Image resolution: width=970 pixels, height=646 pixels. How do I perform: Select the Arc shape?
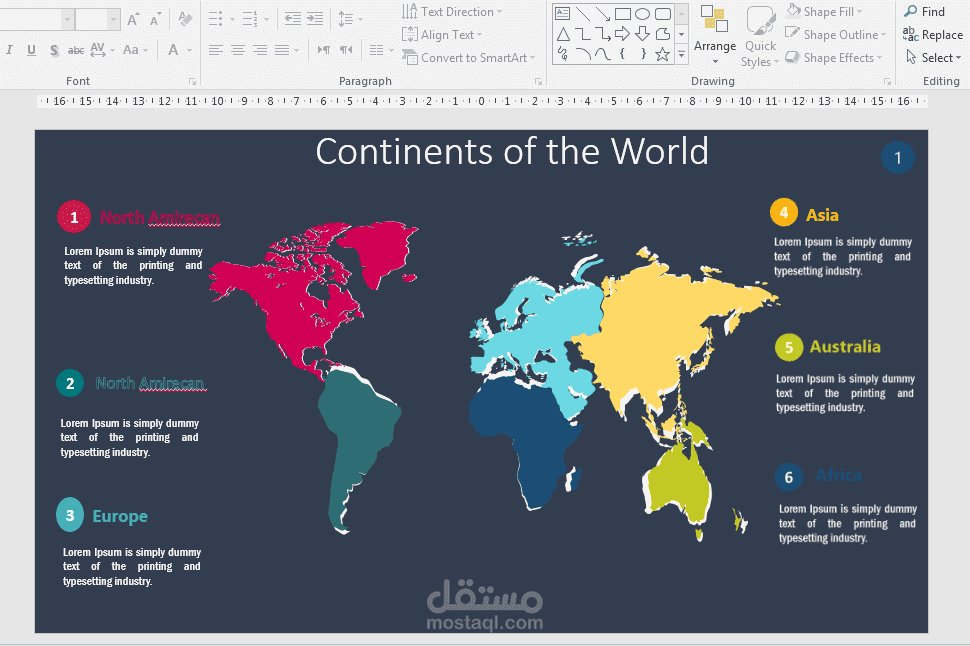(583, 54)
